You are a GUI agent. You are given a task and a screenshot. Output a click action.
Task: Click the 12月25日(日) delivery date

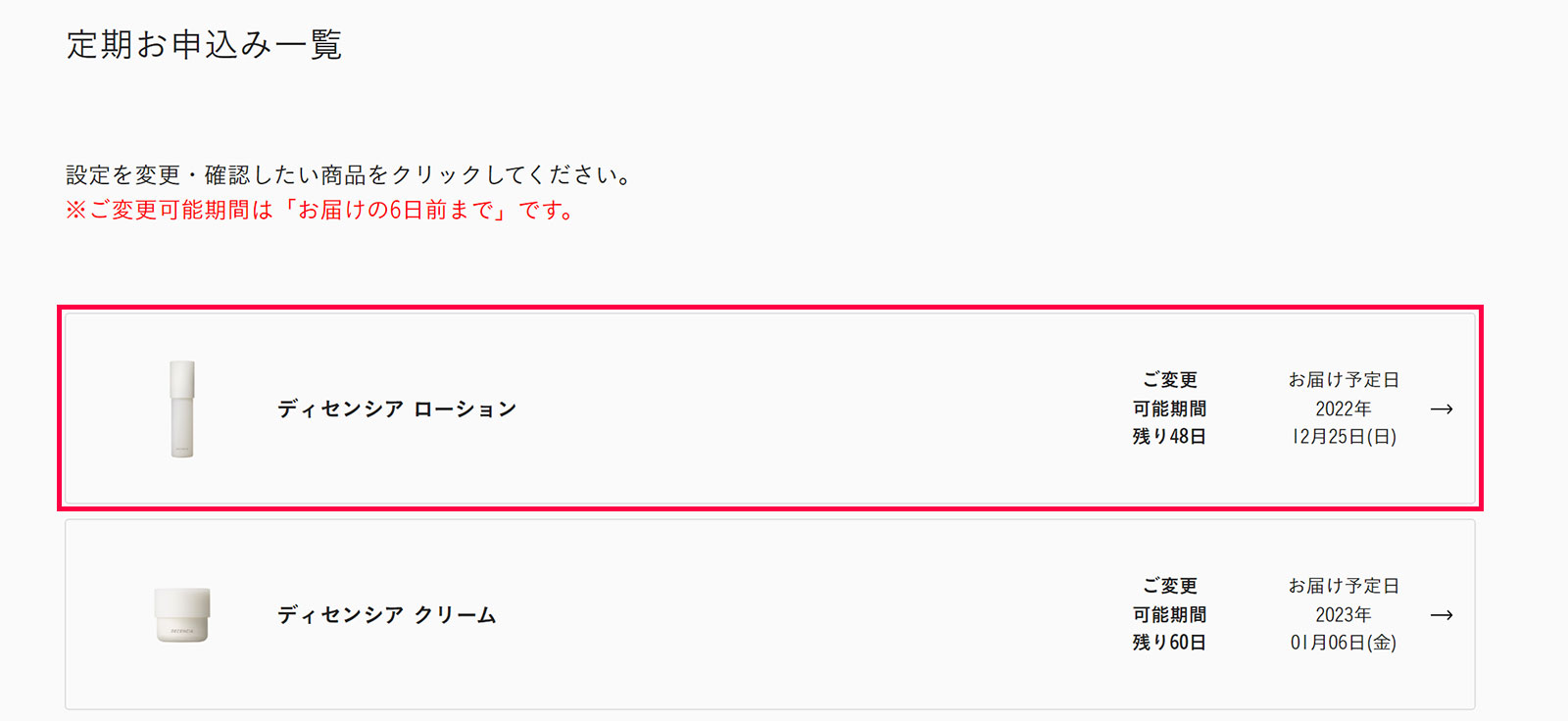click(1344, 436)
